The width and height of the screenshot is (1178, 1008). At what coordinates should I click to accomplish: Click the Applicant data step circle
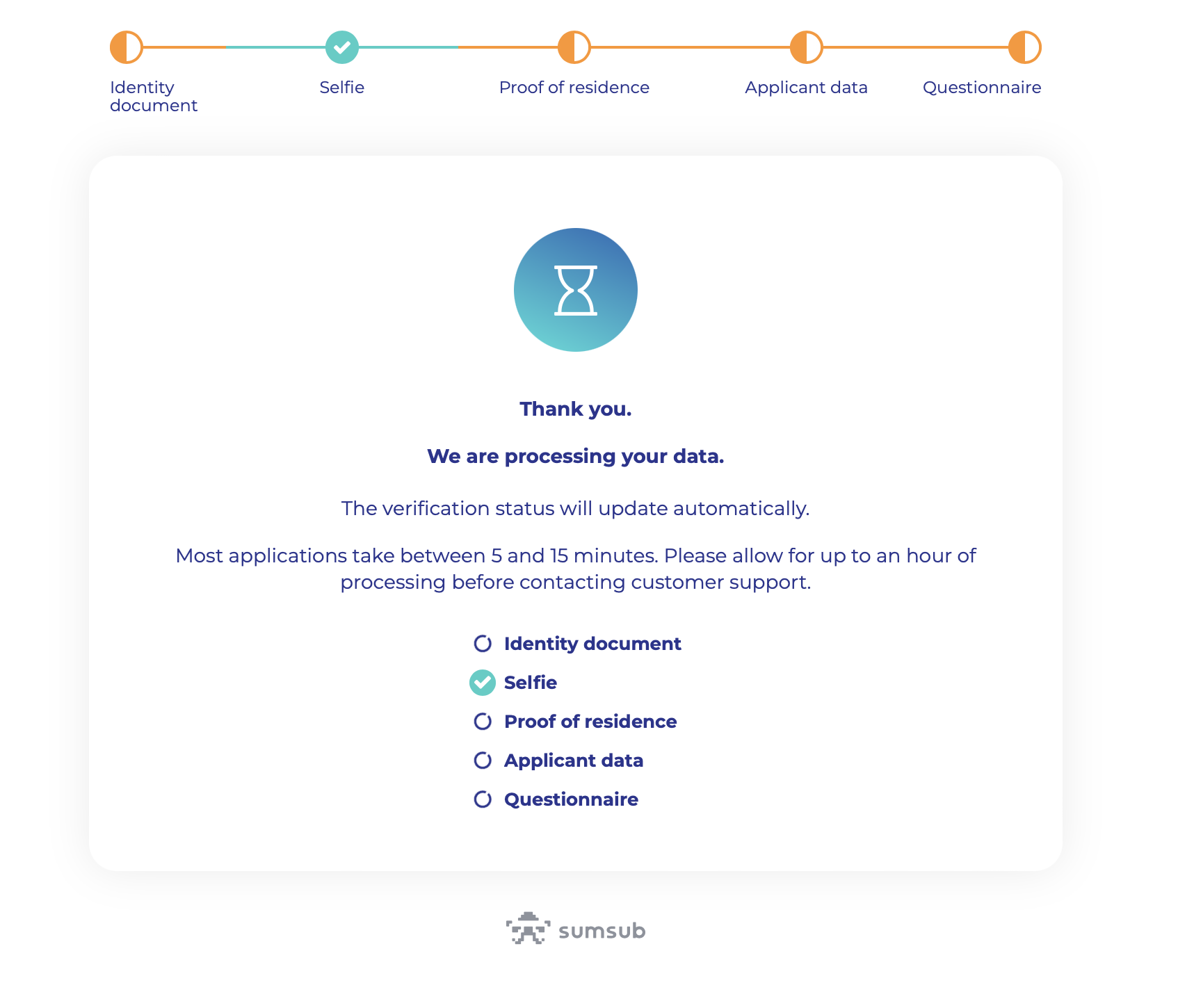pos(807,47)
